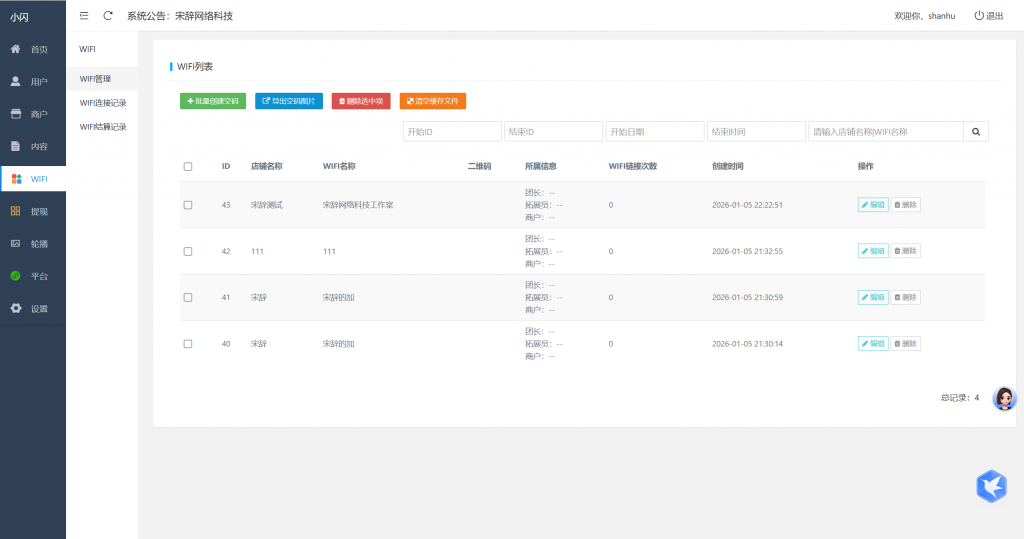Click the green 批量创建空码 button
The width and height of the screenshot is (1024, 539).
213,101
